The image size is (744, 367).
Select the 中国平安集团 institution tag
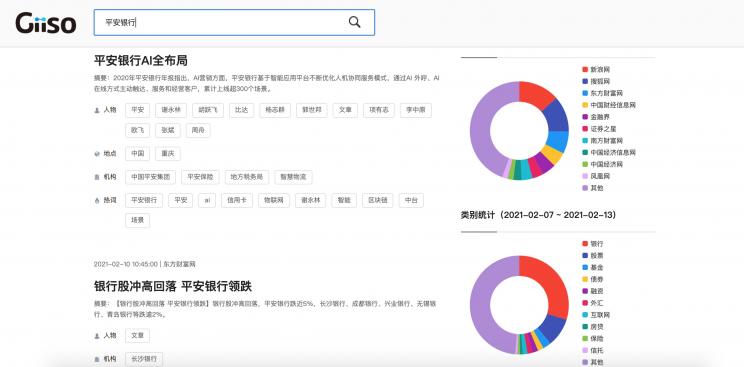click(150, 177)
